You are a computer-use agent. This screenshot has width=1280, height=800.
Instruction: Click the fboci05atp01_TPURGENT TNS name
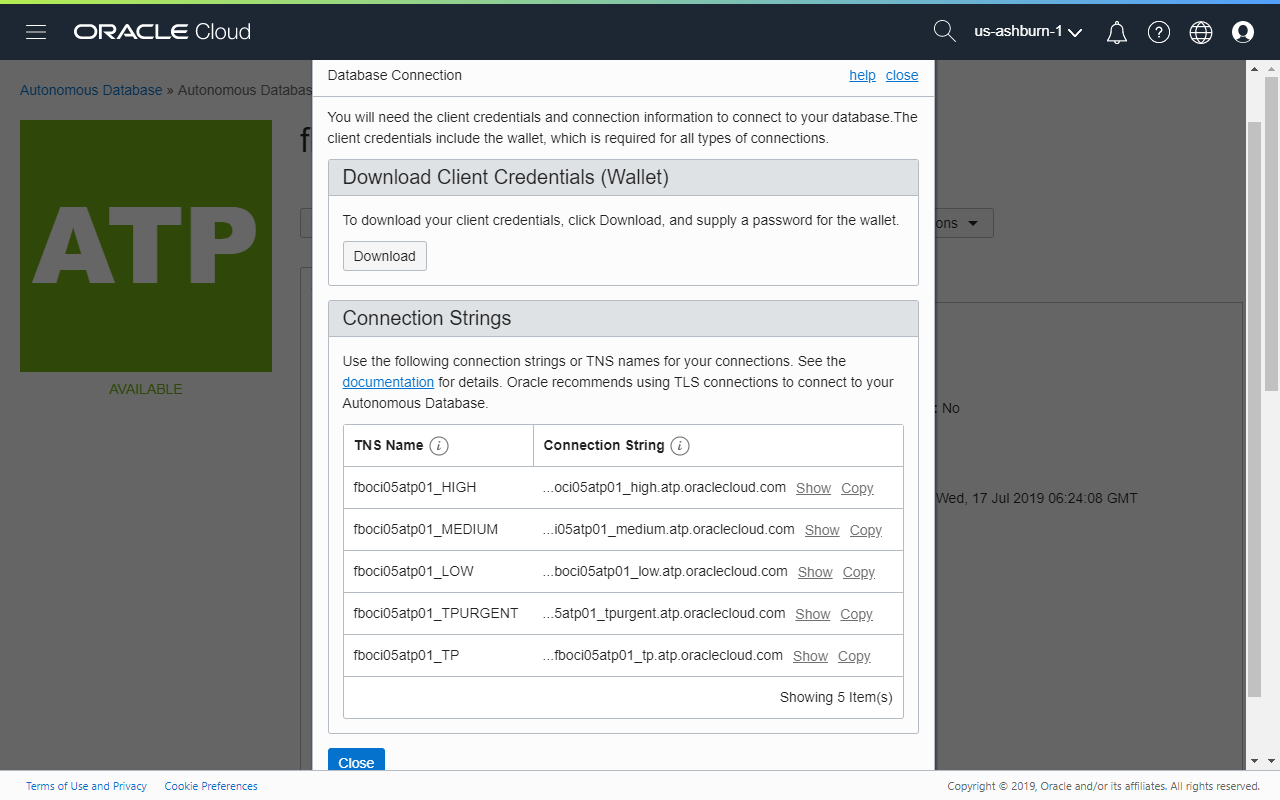[436, 613]
